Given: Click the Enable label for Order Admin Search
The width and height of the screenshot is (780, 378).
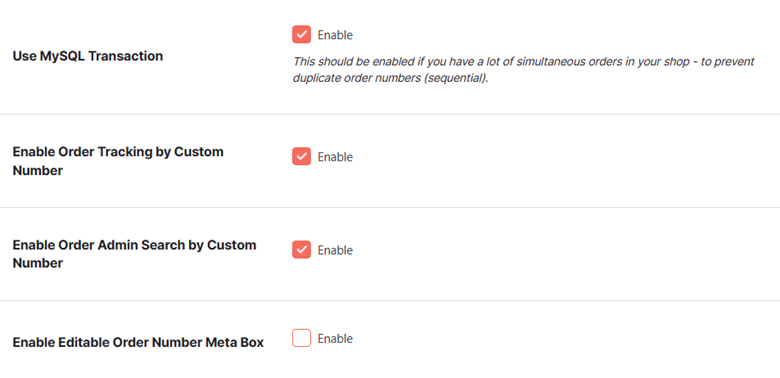Looking at the screenshot, I should tap(335, 250).
